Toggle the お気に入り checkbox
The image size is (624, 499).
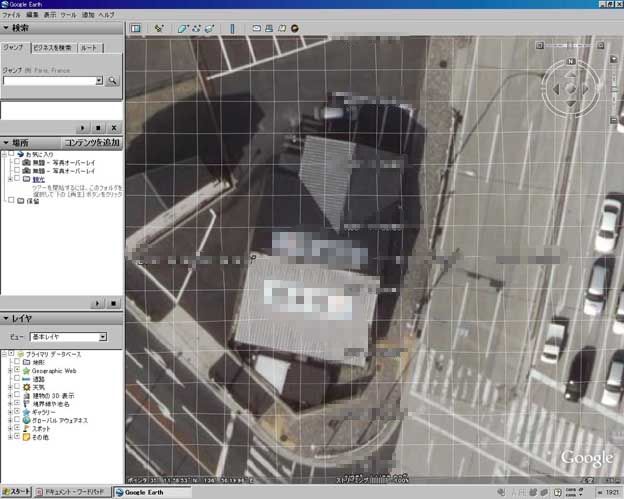[x=12, y=154]
